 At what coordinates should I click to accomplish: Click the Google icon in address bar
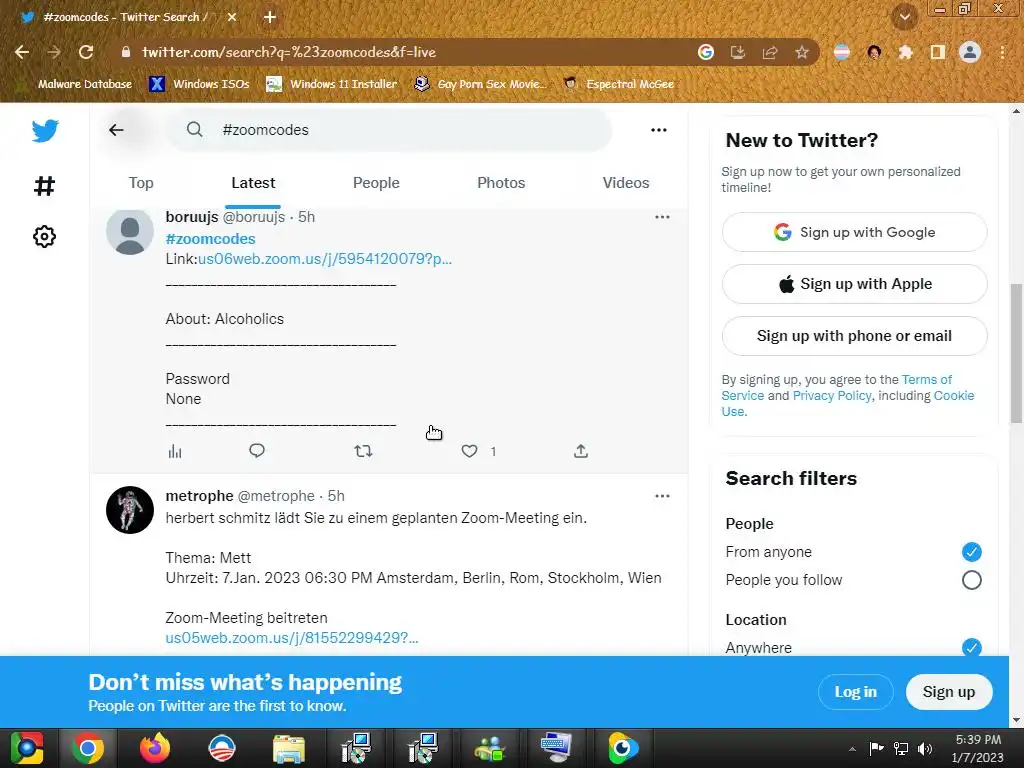pos(706,52)
